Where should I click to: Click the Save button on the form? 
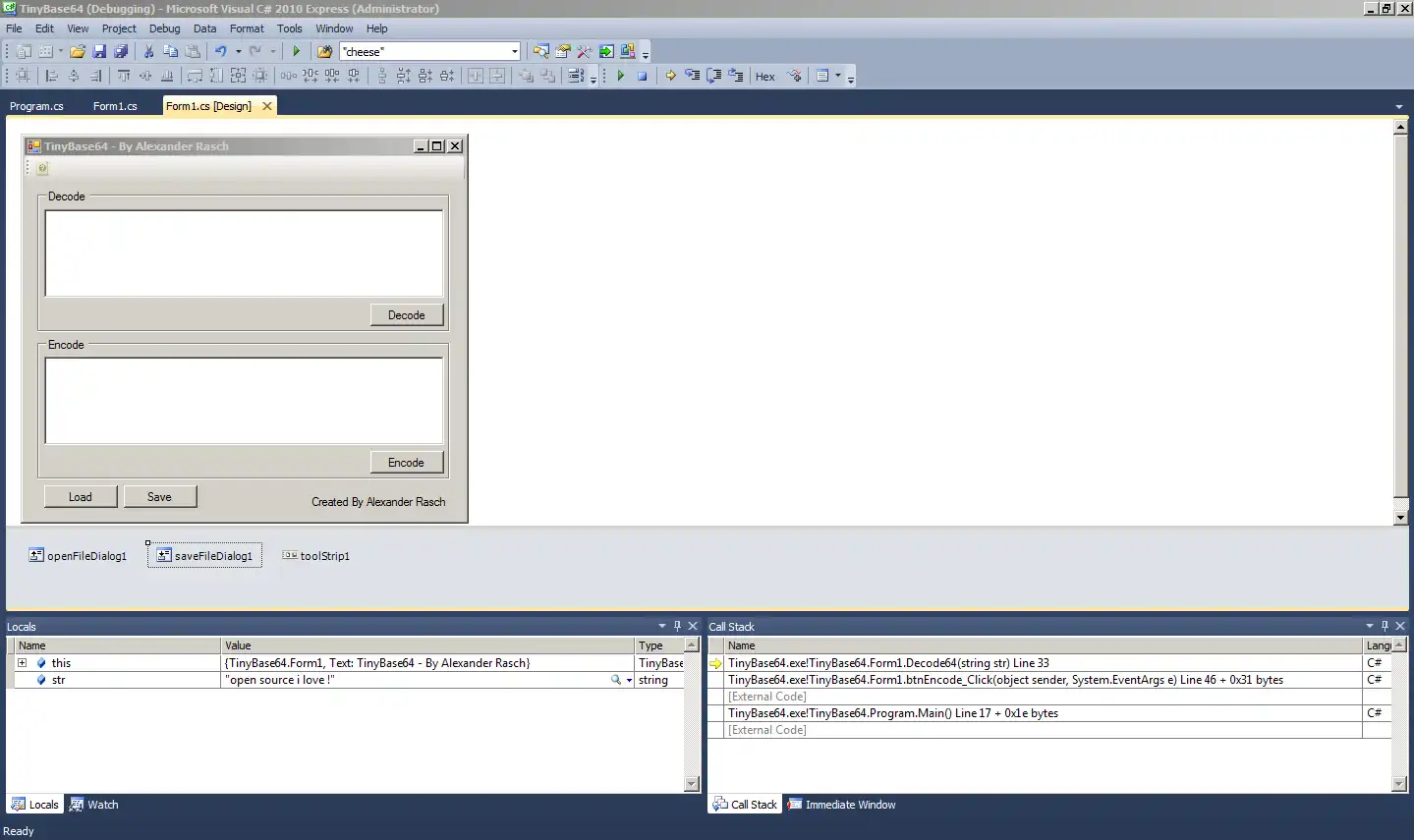(160, 496)
